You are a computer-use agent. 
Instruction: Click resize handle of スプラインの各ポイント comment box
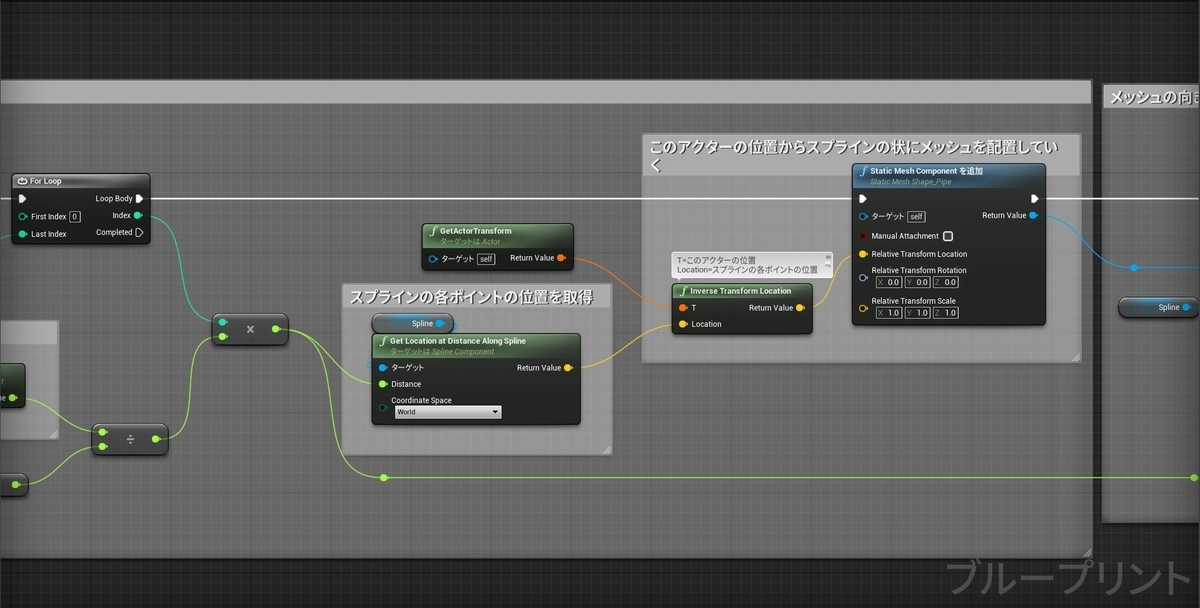tap(605, 450)
